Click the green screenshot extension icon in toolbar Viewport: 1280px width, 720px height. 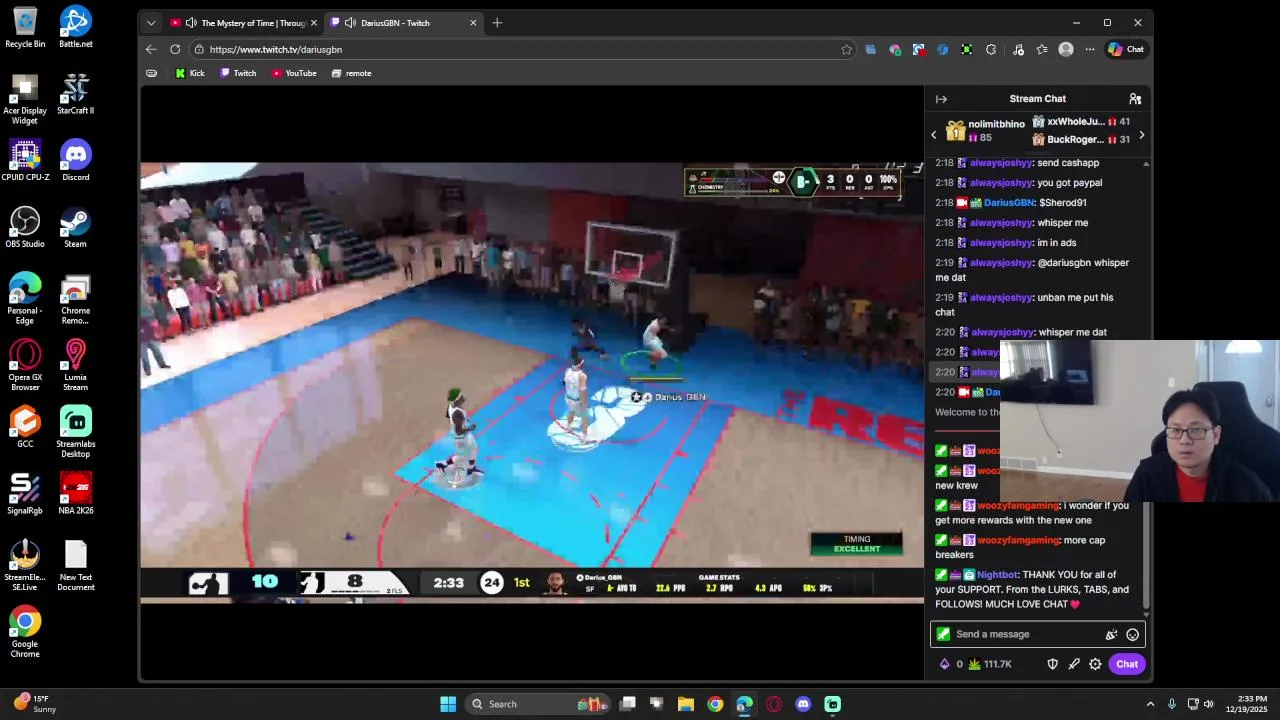(x=966, y=49)
